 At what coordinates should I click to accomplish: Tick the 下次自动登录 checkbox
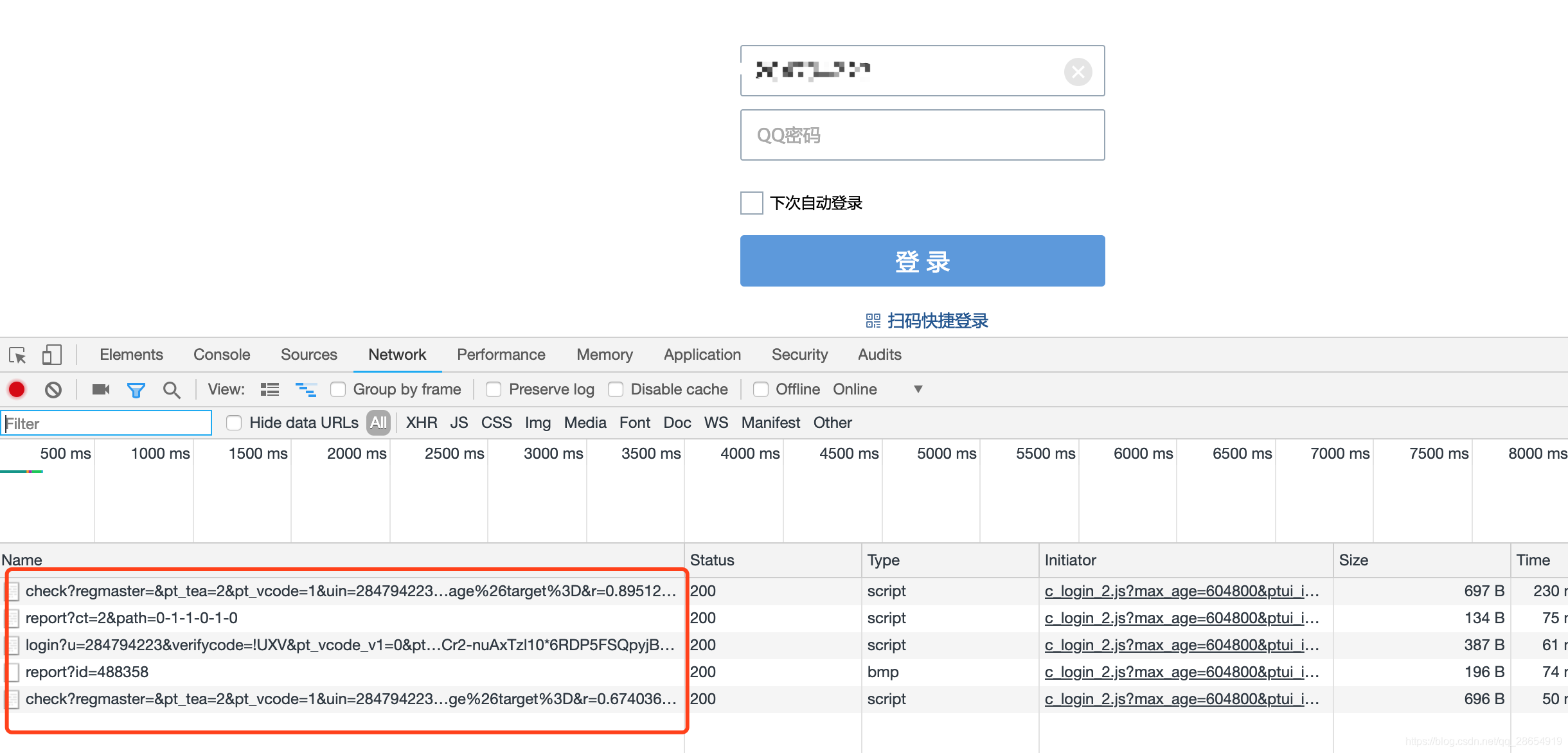(x=751, y=203)
